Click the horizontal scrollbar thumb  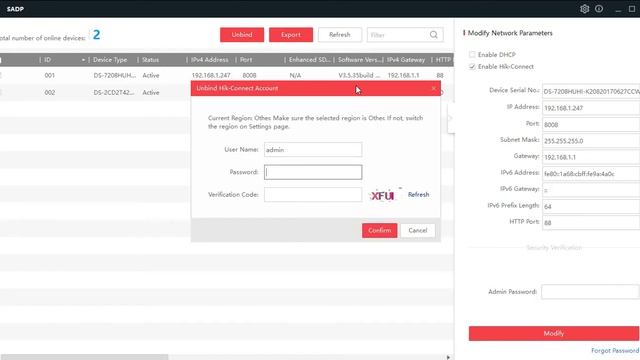coord(84,357)
